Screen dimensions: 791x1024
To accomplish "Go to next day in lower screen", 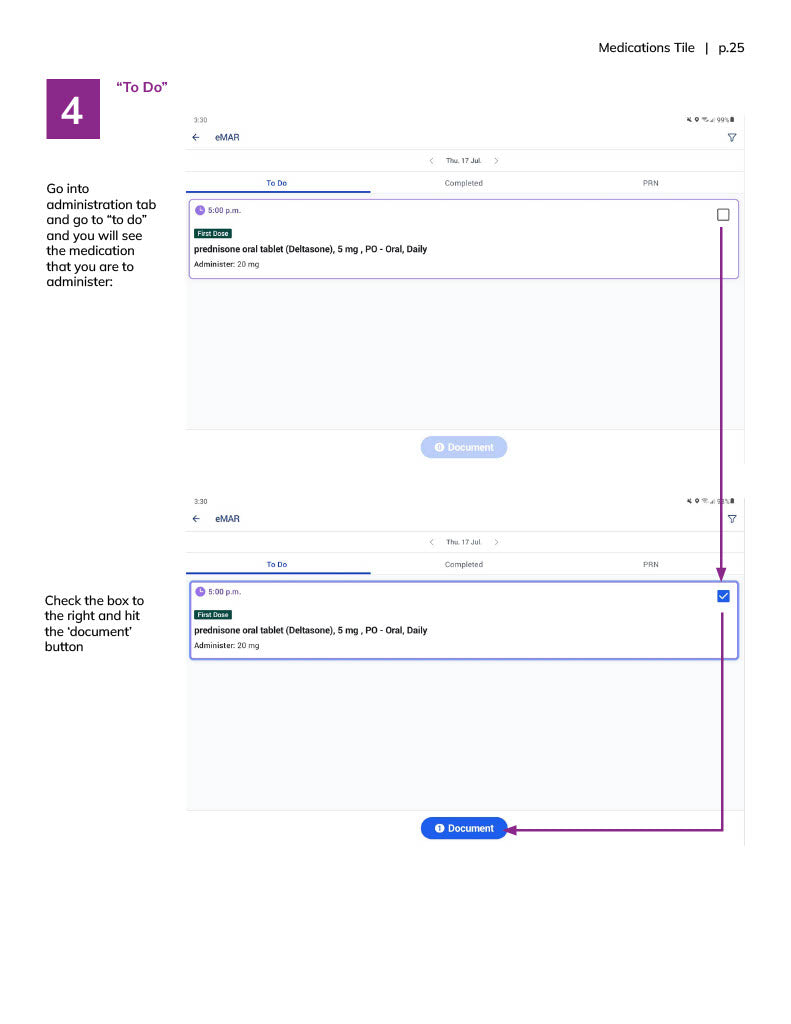I will 497,542.
